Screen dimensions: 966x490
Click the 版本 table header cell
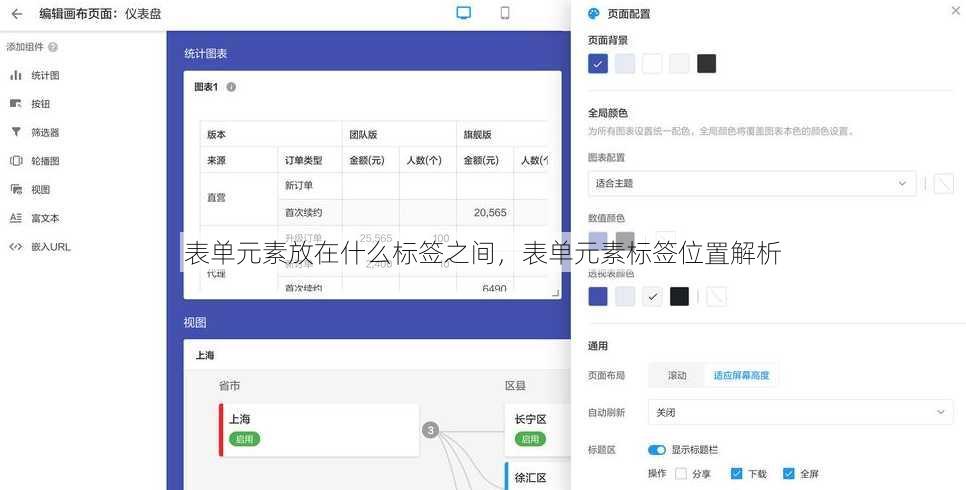(x=271, y=134)
